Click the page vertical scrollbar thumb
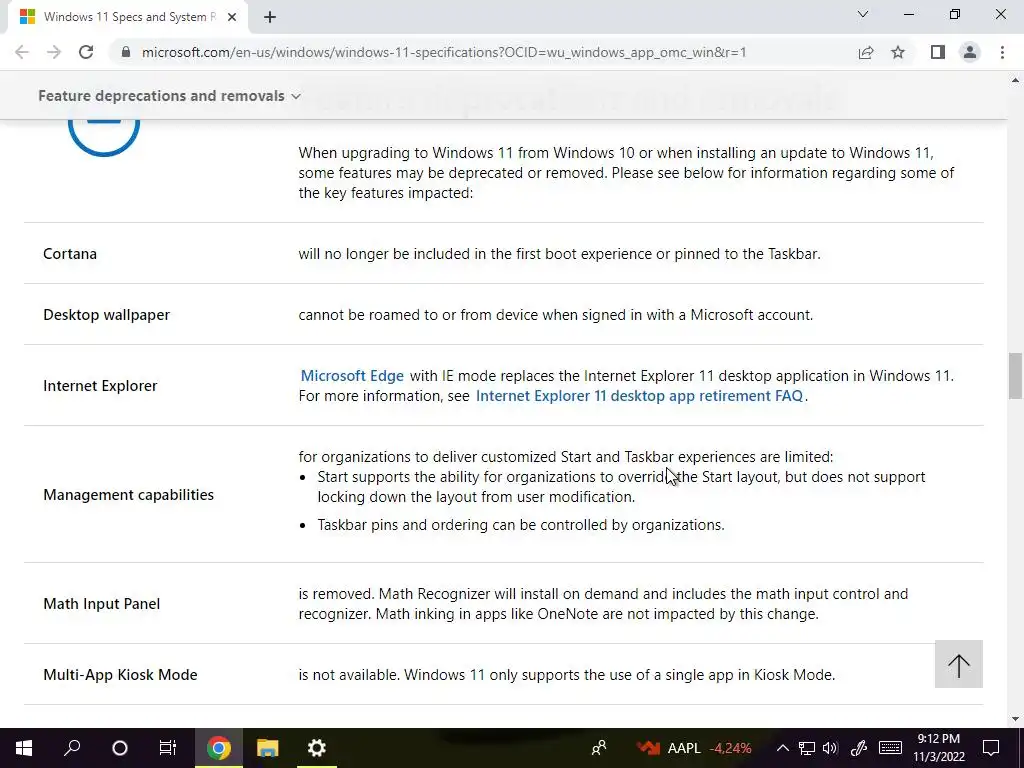Image resolution: width=1024 pixels, height=768 pixels. (x=1015, y=376)
